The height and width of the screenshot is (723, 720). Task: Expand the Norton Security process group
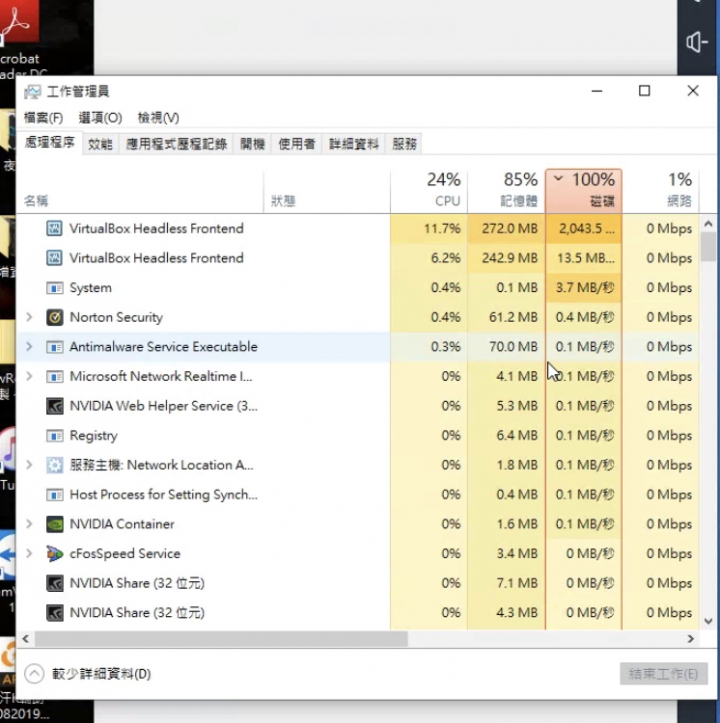[29, 317]
